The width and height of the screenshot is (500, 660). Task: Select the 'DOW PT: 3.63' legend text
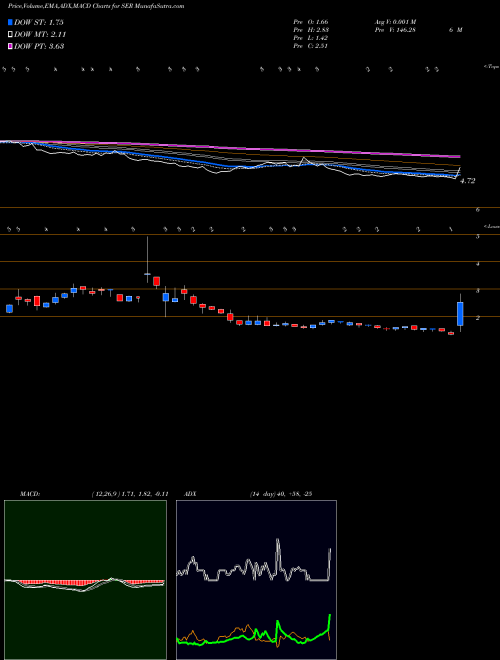pos(39,46)
